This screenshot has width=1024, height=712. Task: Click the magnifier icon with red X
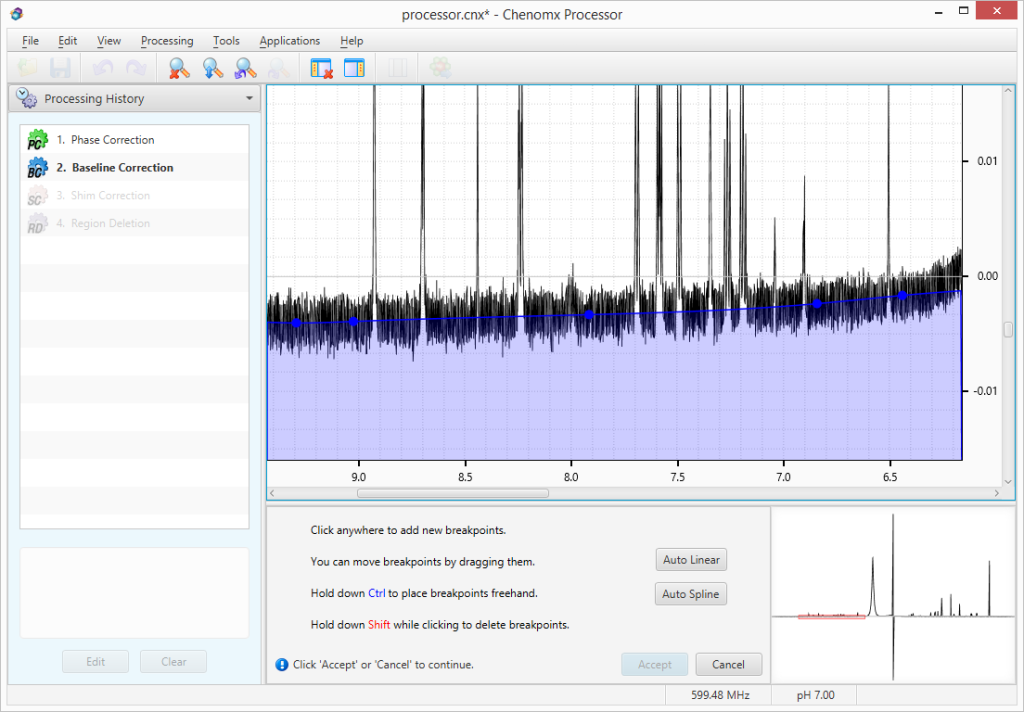(179, 68)
